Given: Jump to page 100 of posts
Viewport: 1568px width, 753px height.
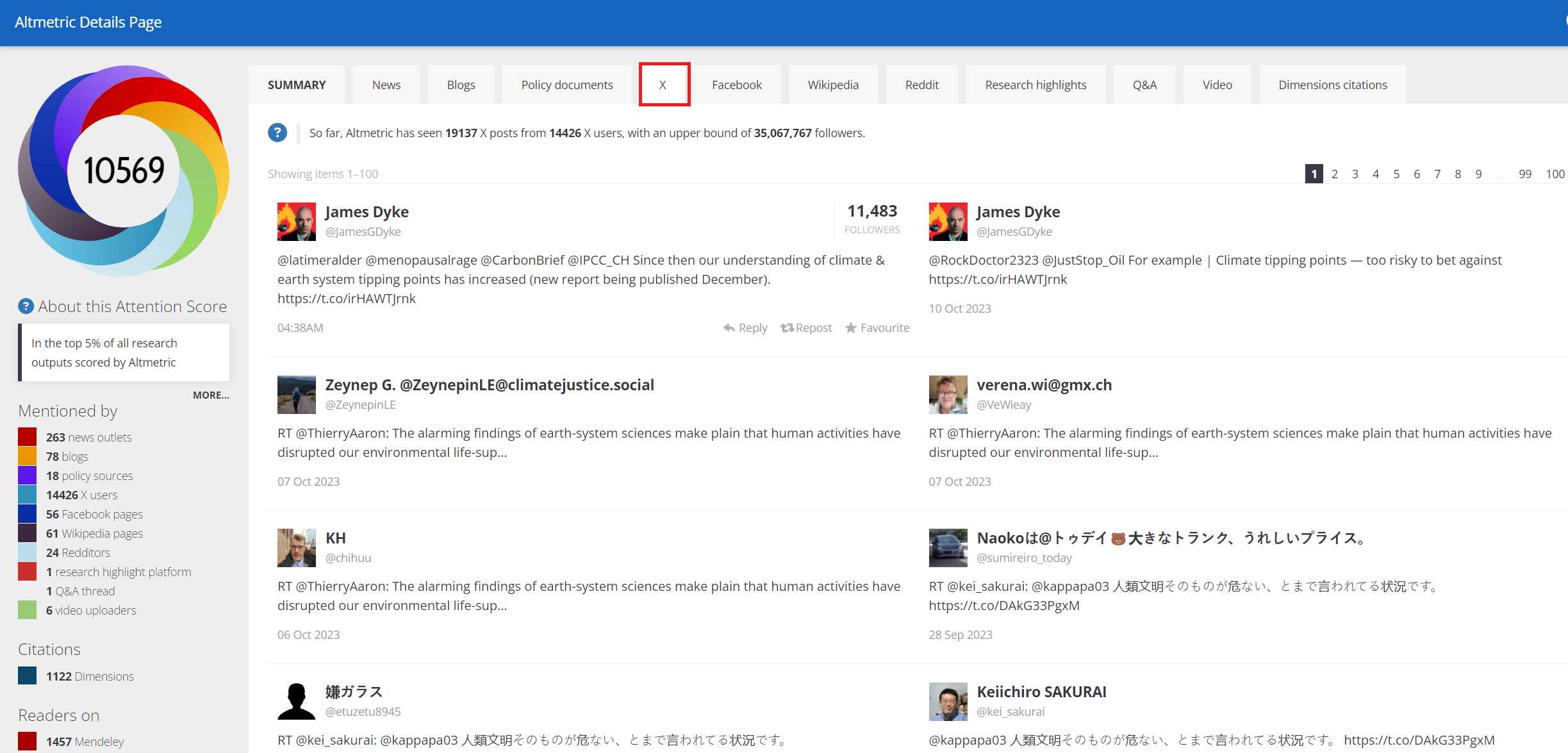Looking at the screenshot, I should pos(1555,174).
